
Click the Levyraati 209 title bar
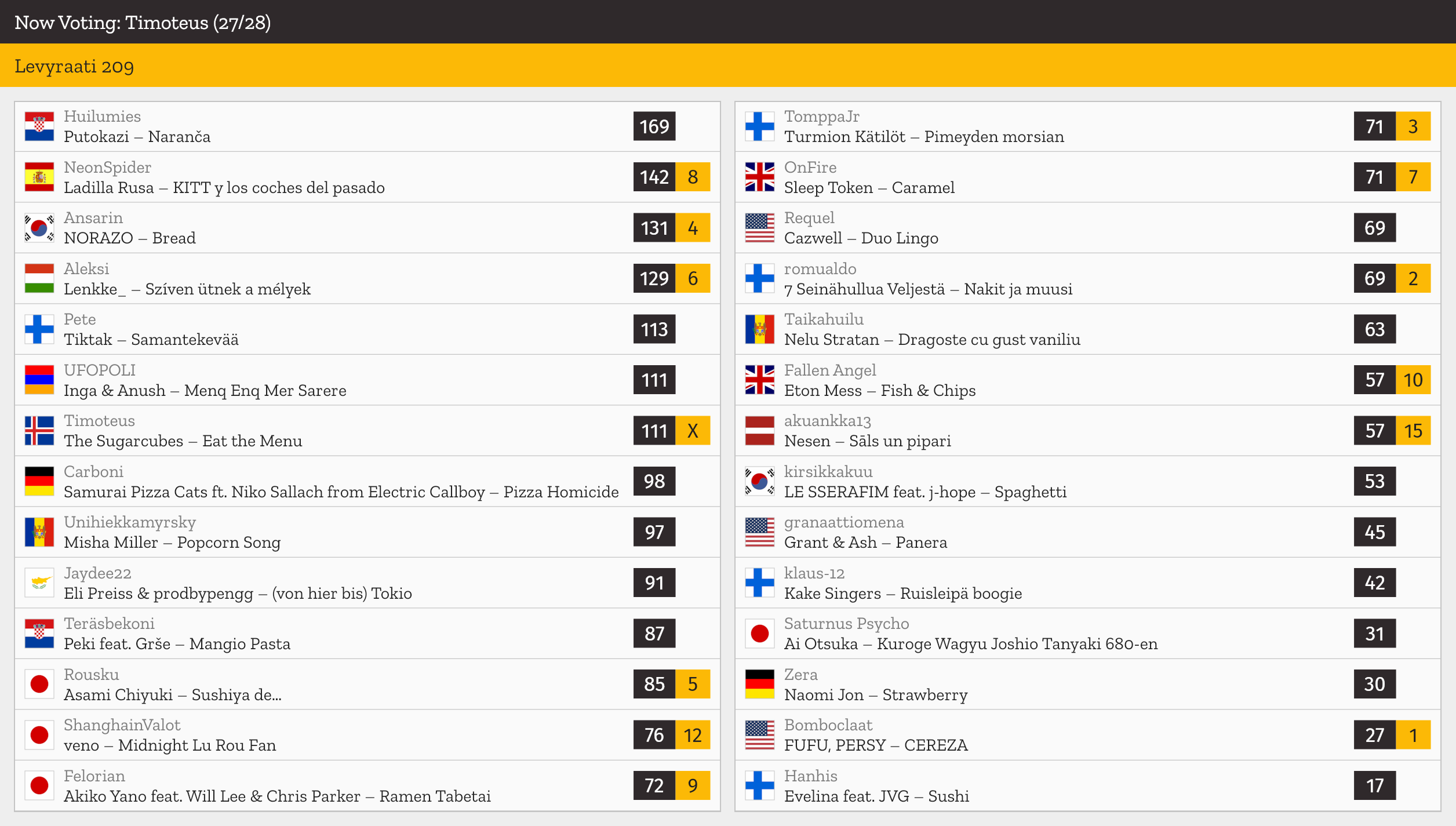click(728, 66)
